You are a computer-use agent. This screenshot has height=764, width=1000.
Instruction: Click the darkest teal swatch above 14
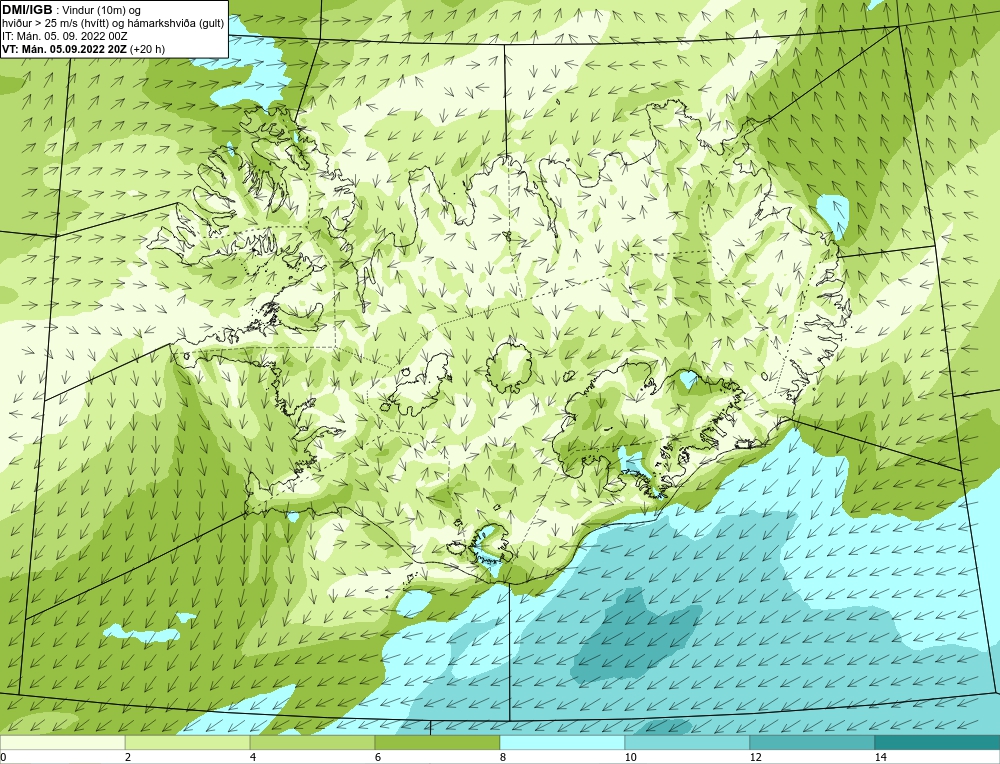pos(938,742)
